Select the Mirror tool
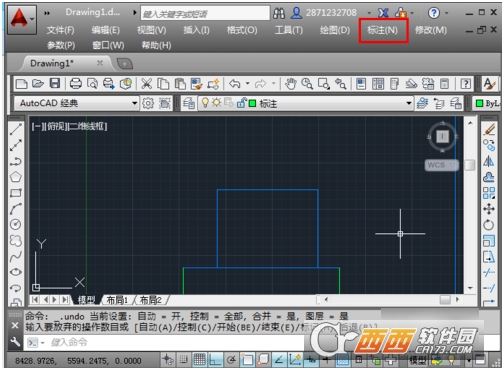 point(489,161)
